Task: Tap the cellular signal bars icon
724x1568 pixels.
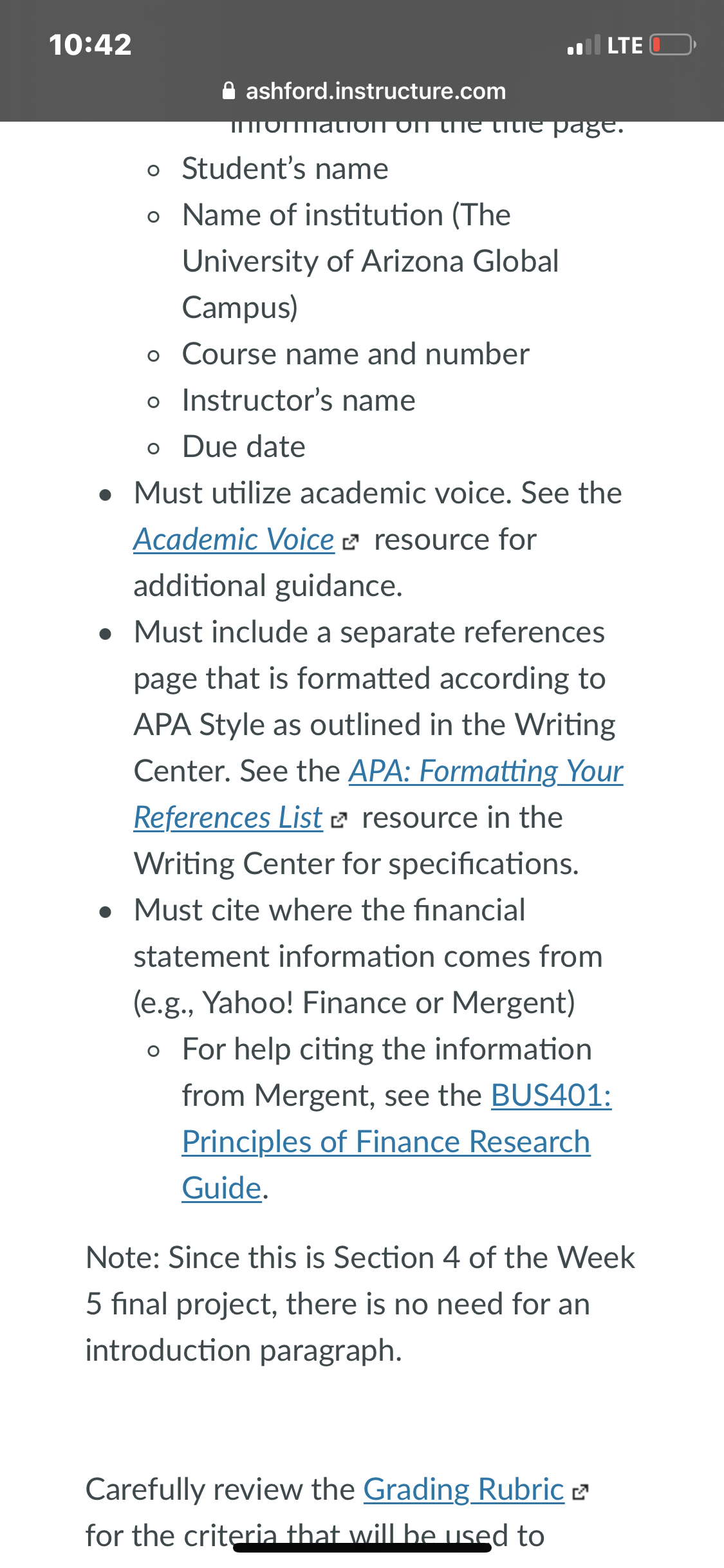Action: click(584, 45)
